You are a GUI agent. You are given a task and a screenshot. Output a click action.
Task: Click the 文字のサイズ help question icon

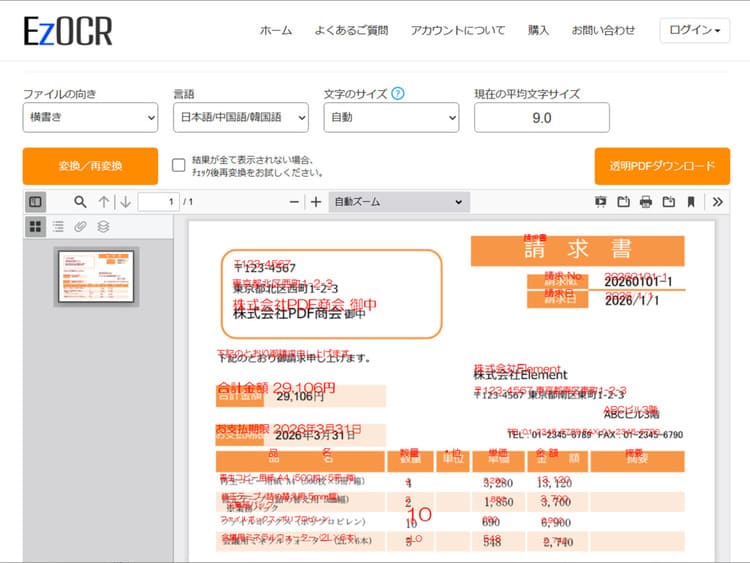click(397, 93)
